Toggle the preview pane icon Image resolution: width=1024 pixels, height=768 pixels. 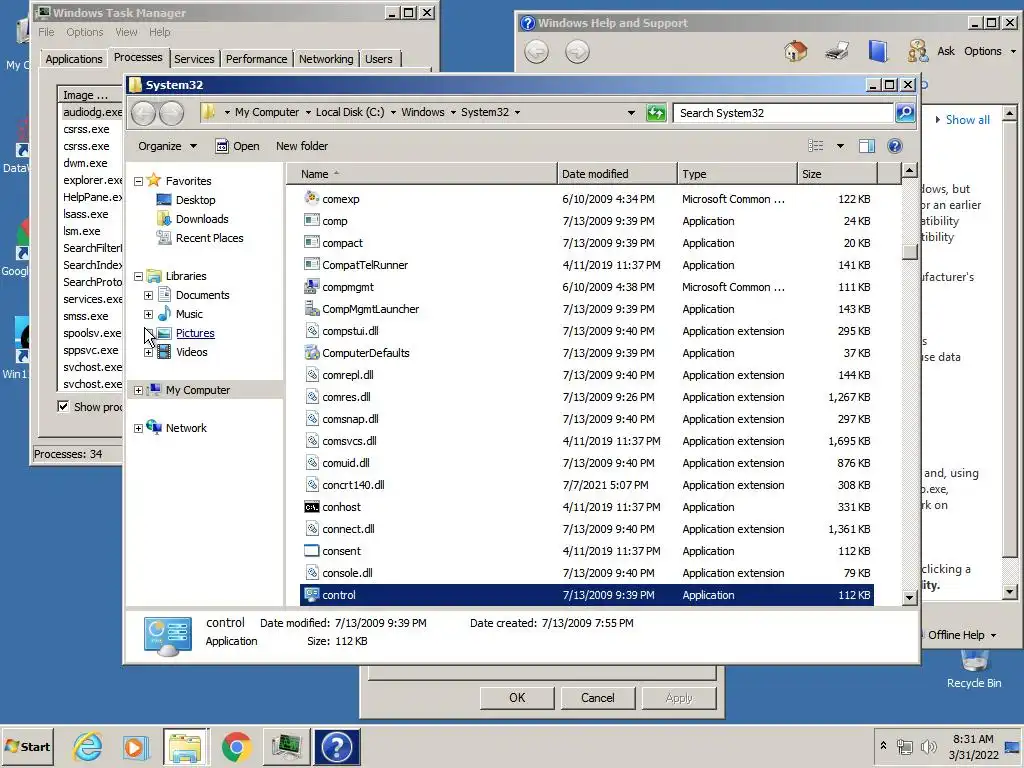(867, 146)
